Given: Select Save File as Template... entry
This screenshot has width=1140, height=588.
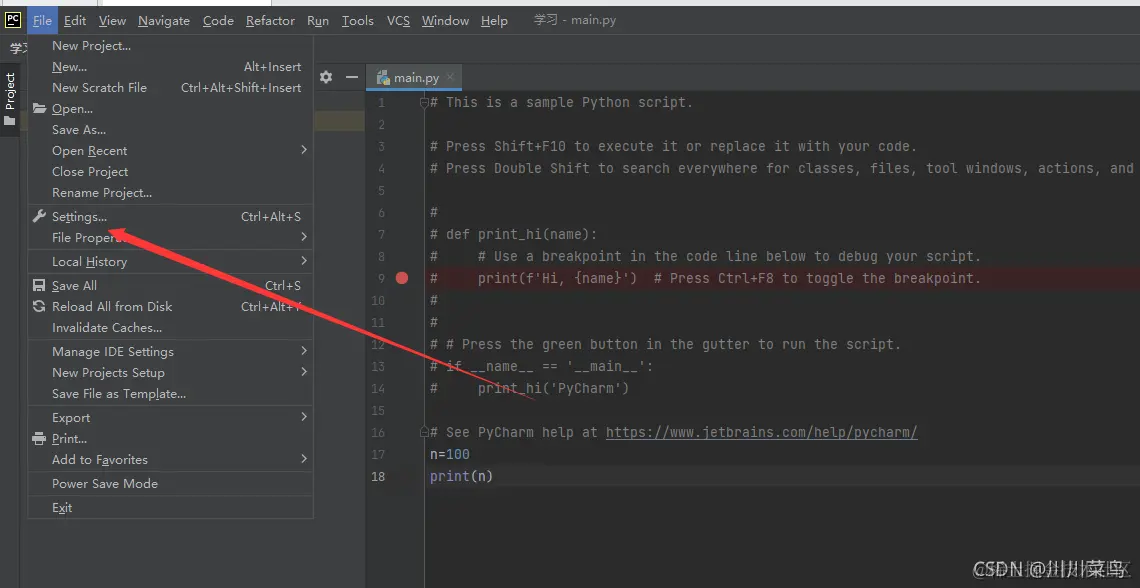Looking at the screenshot, I should tap(170, 394).
